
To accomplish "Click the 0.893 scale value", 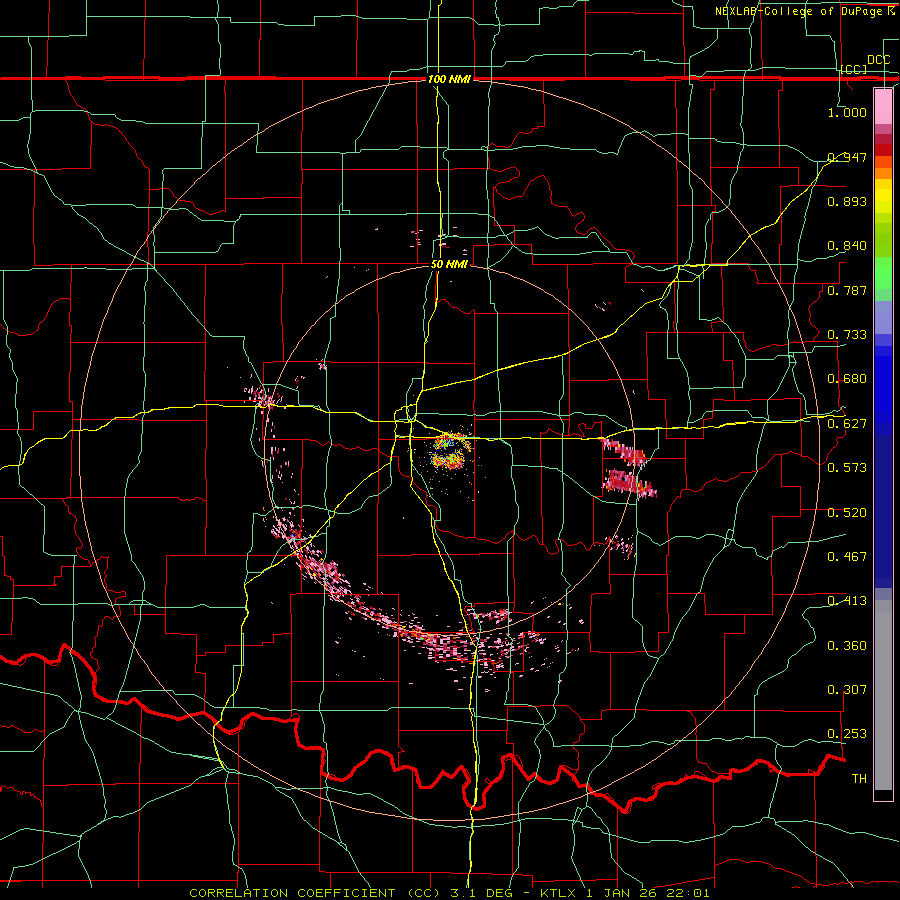I will (847, 201).
